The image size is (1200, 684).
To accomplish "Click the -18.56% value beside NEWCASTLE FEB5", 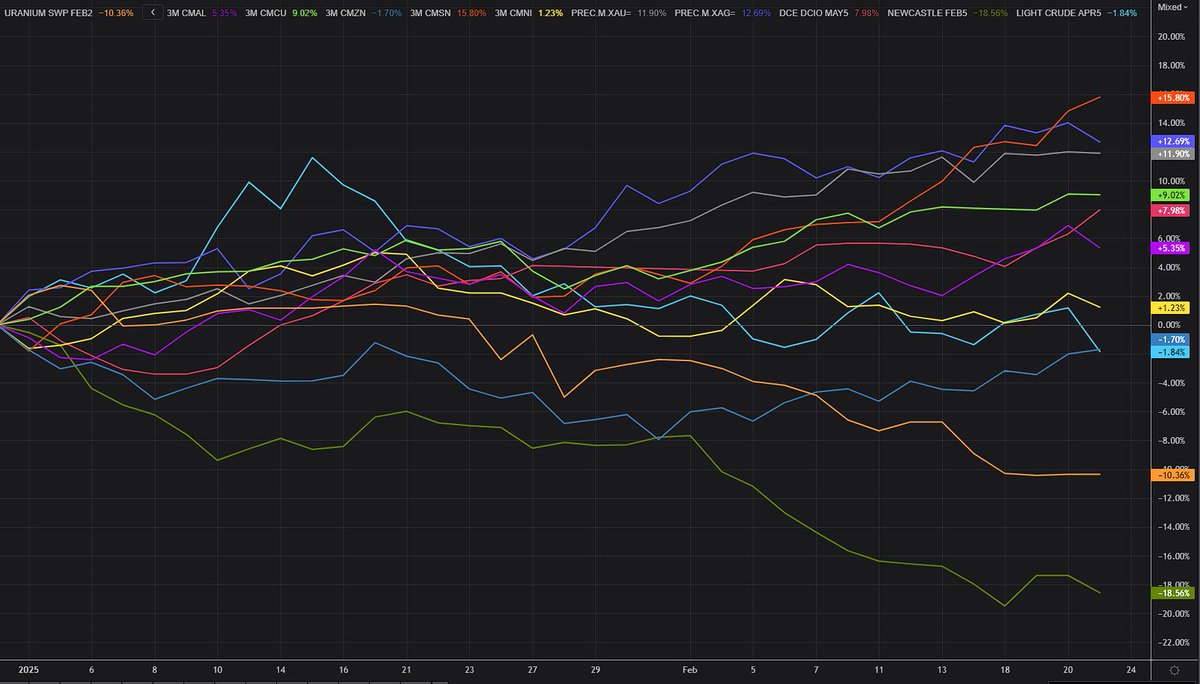I will pyautogui.click(x=991, y=13).
